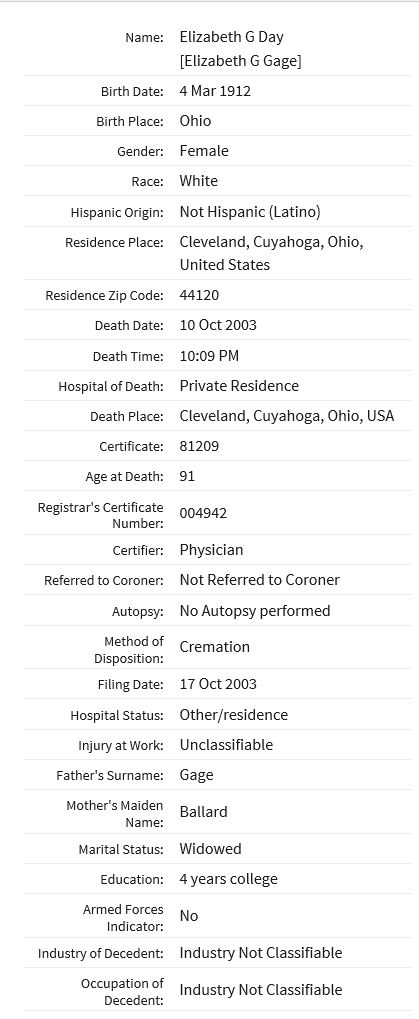Select the Mother's Maiden Name value Ballard
419x1019 pixels.
pyautogui.click(x=203, y=812)
